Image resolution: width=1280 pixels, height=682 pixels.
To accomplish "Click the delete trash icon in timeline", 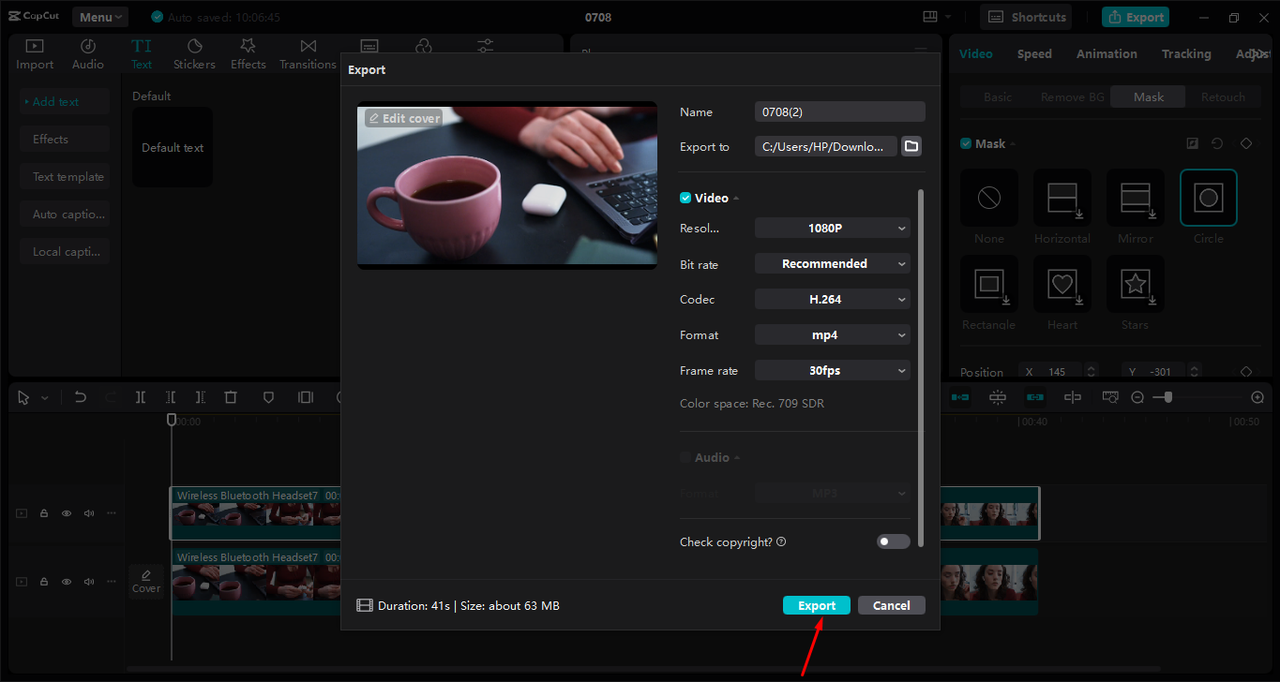I will (x=231, y=397).
